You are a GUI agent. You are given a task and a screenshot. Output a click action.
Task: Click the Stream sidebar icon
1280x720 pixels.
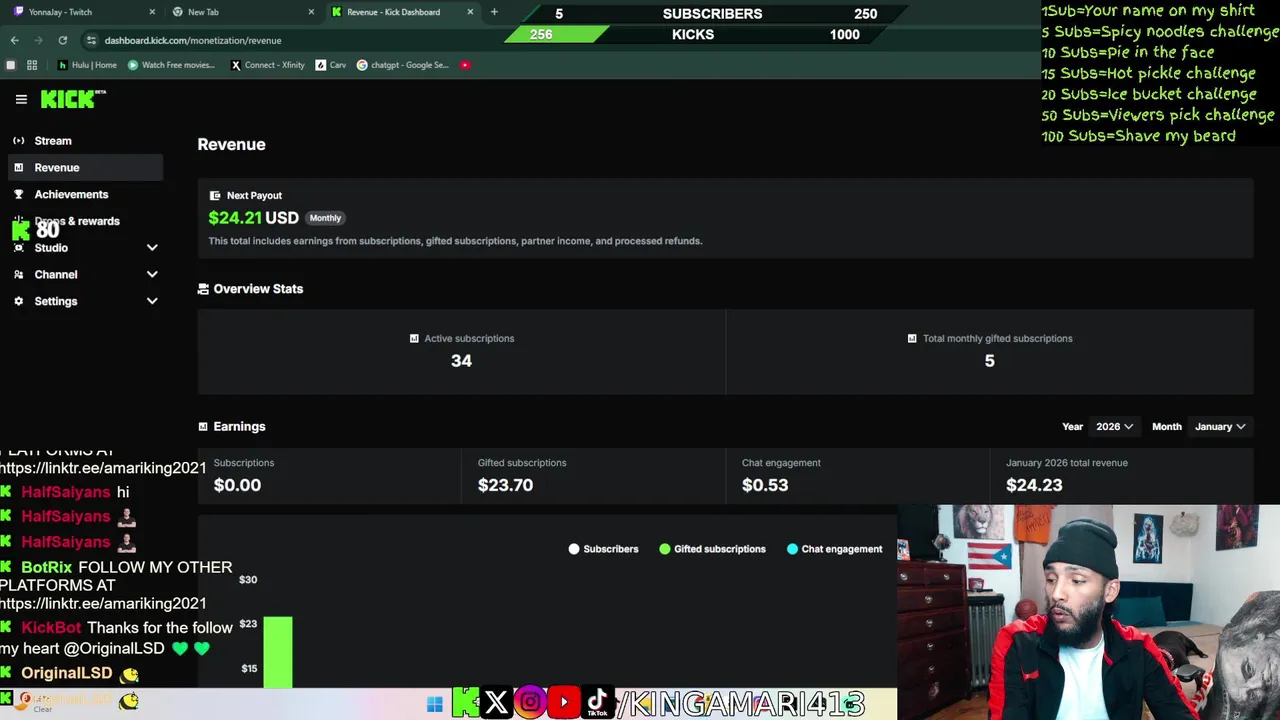pyautogui.click(x=18, y=141)
